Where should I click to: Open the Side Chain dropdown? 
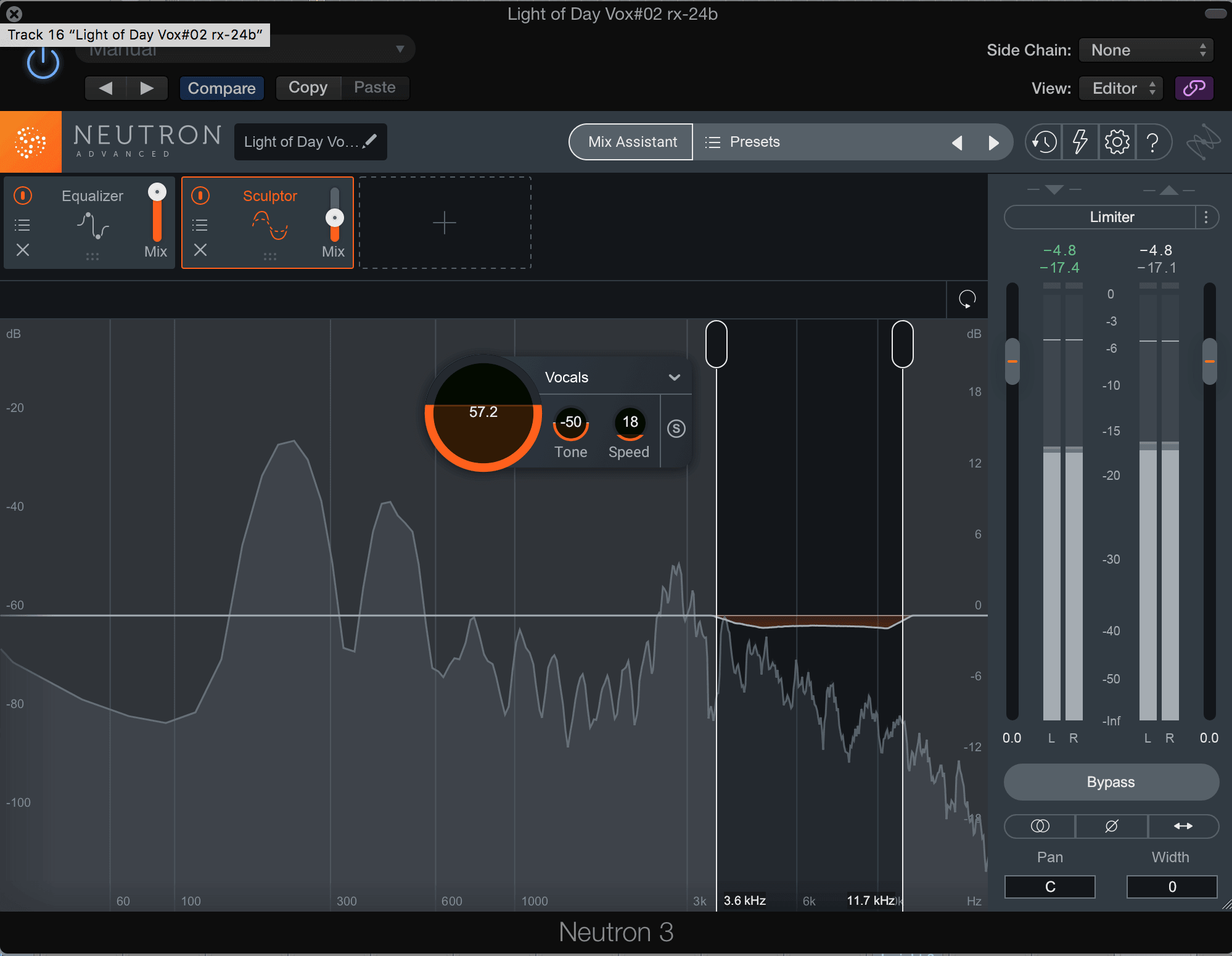(1146, 50)
